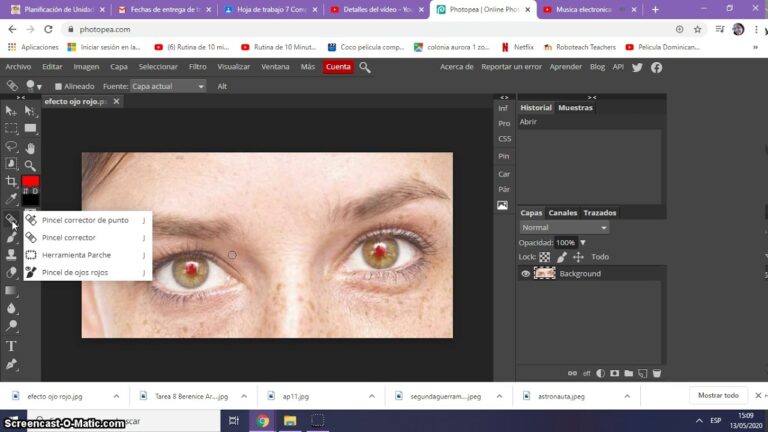The height and width of the screenshot is (432, 768).
Task: Expand ap11.jpg download options
Action: pos(372,396)
